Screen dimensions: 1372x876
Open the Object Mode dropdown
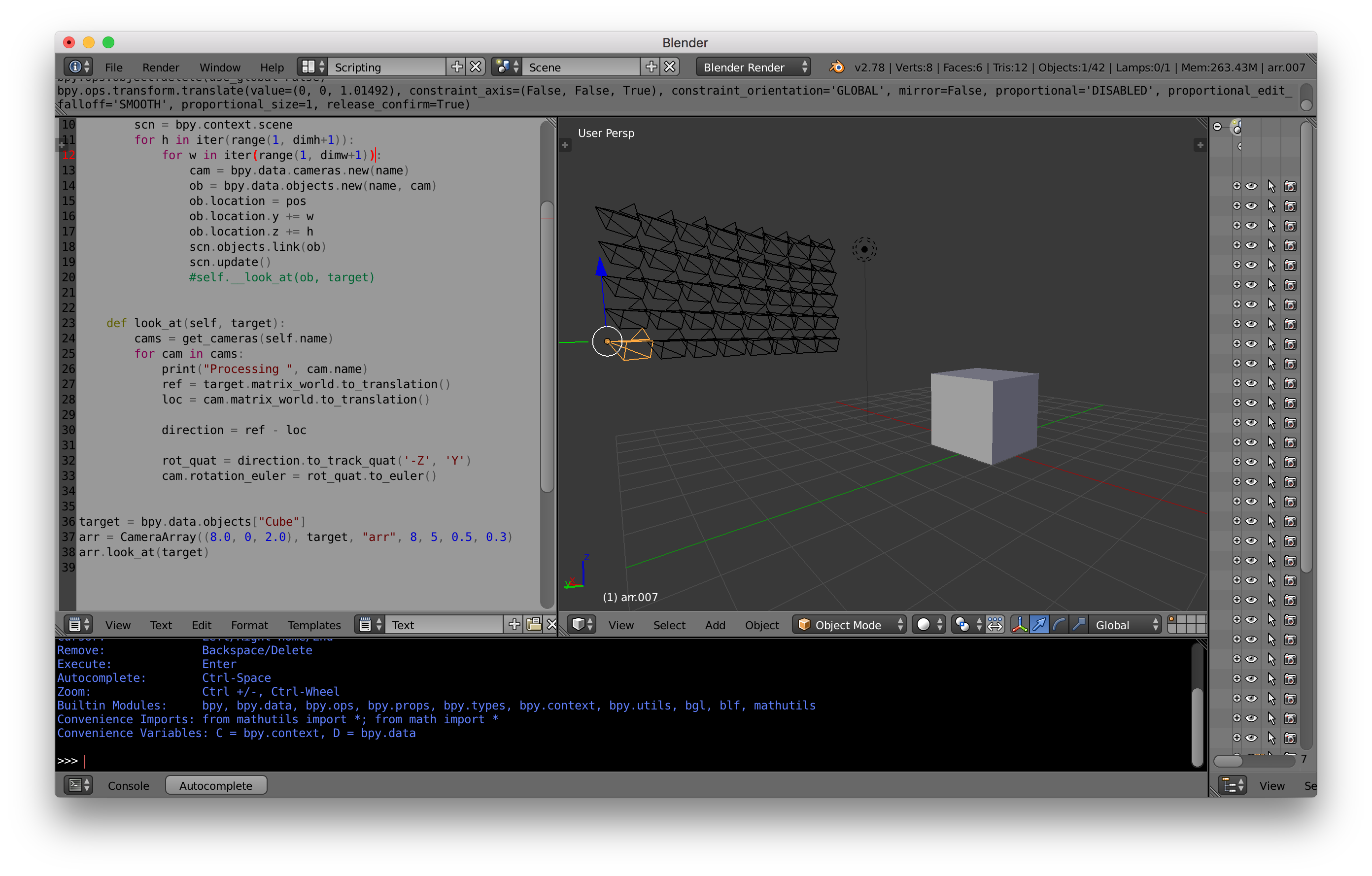(849, 625)
